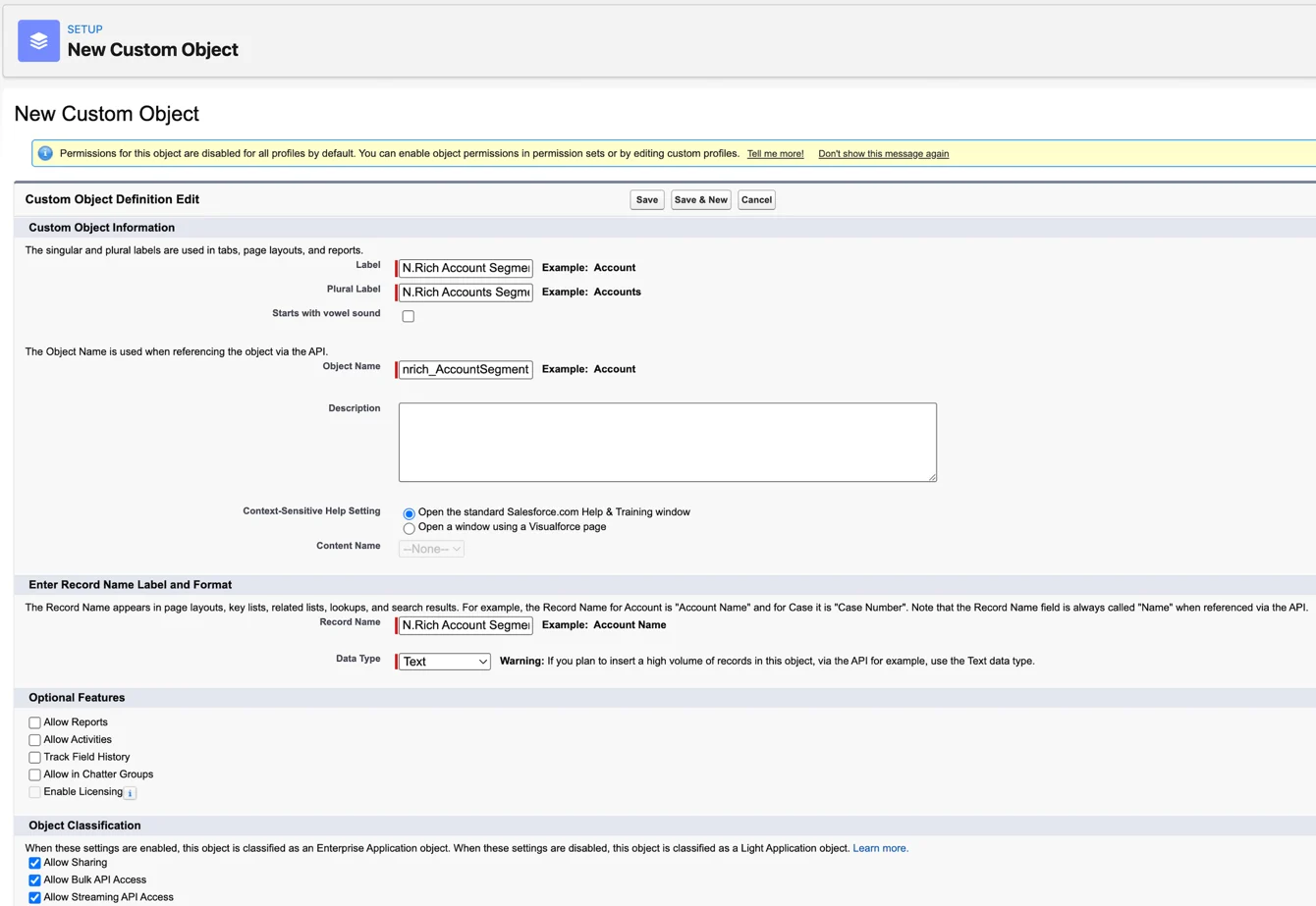Toggle Starts with vowel sound checkbox
Viewport: 1316px width, 906px height.
pos(408,316)
